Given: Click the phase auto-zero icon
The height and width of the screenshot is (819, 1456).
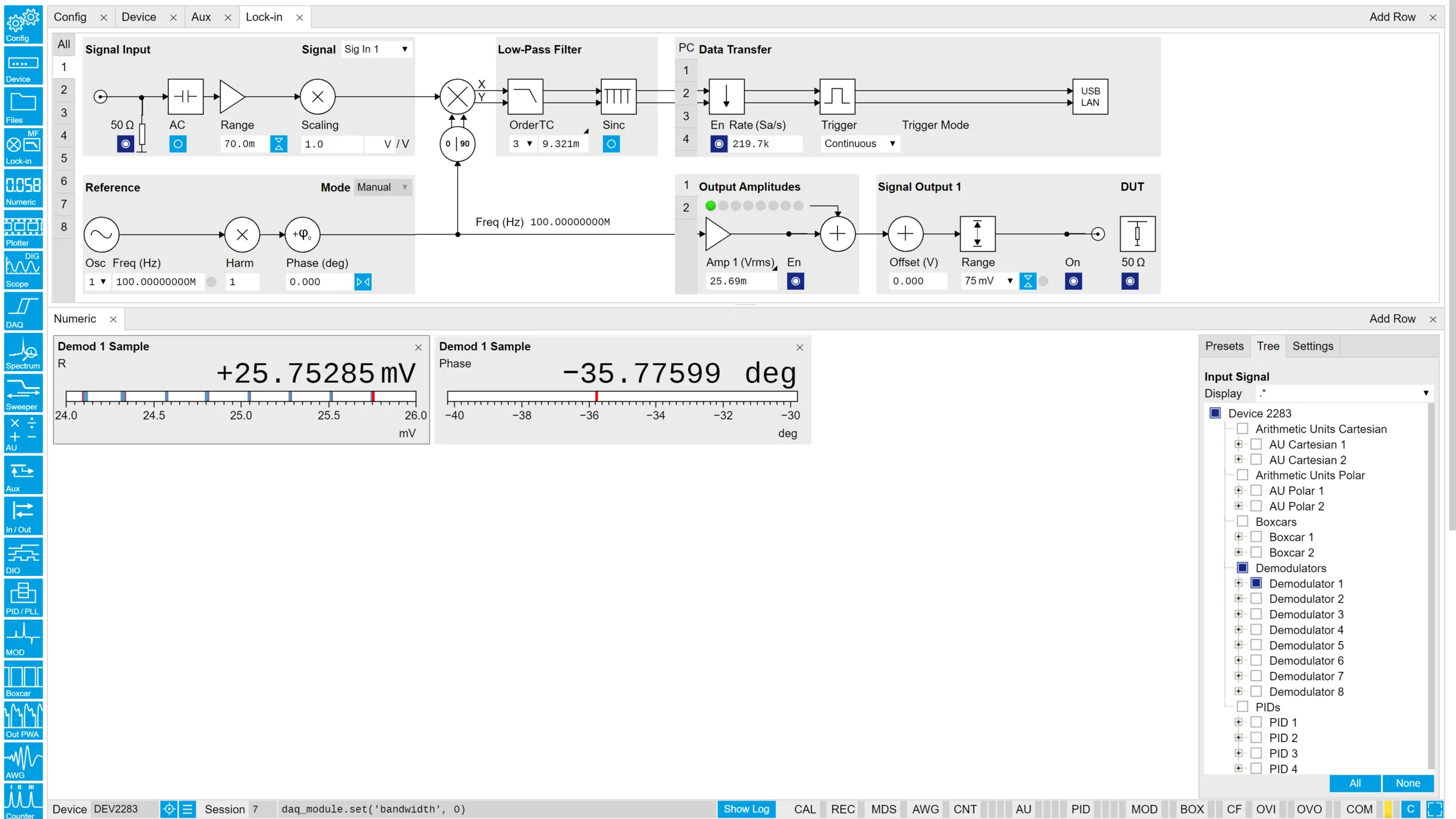Looking at the screenshot, I should click(363, 282).
